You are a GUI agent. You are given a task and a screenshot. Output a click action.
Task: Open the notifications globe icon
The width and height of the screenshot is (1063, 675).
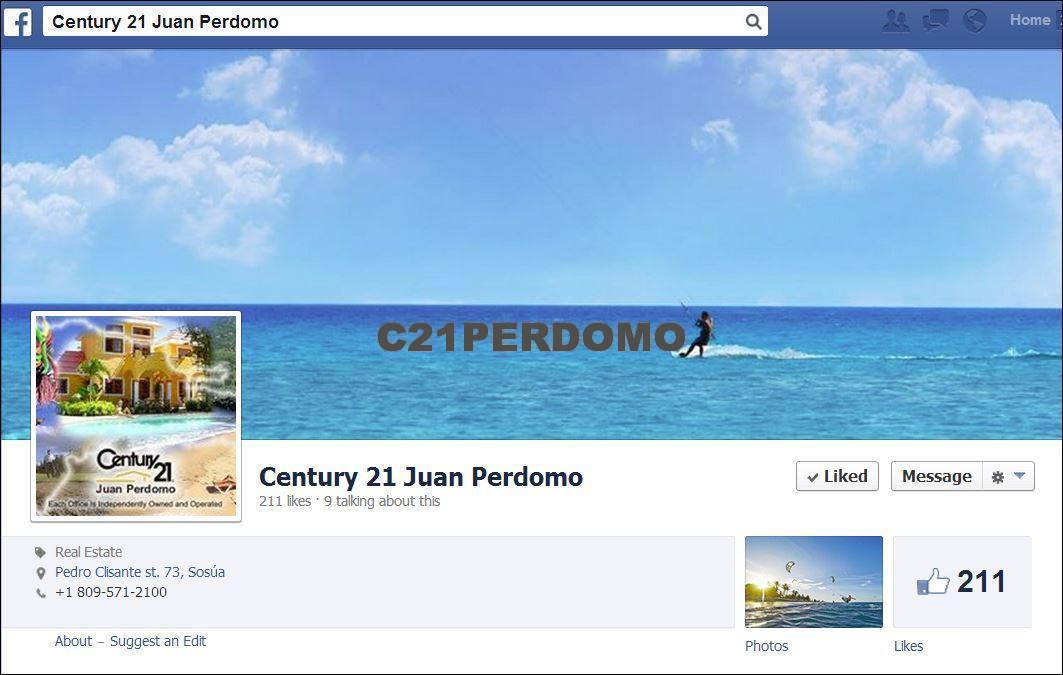pos(975,20)
